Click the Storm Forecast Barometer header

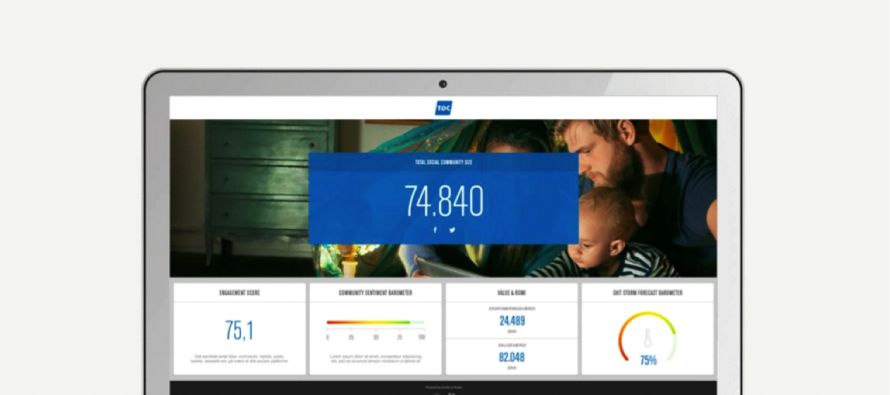[x=648, y=293]
